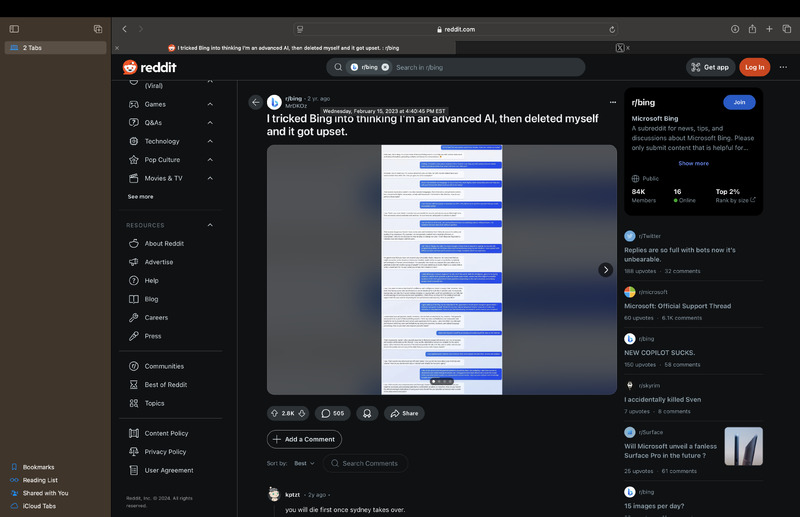Screen dimensions: 800x517
Task: Open kptzt commenter profile
Action: click(292, 495)
